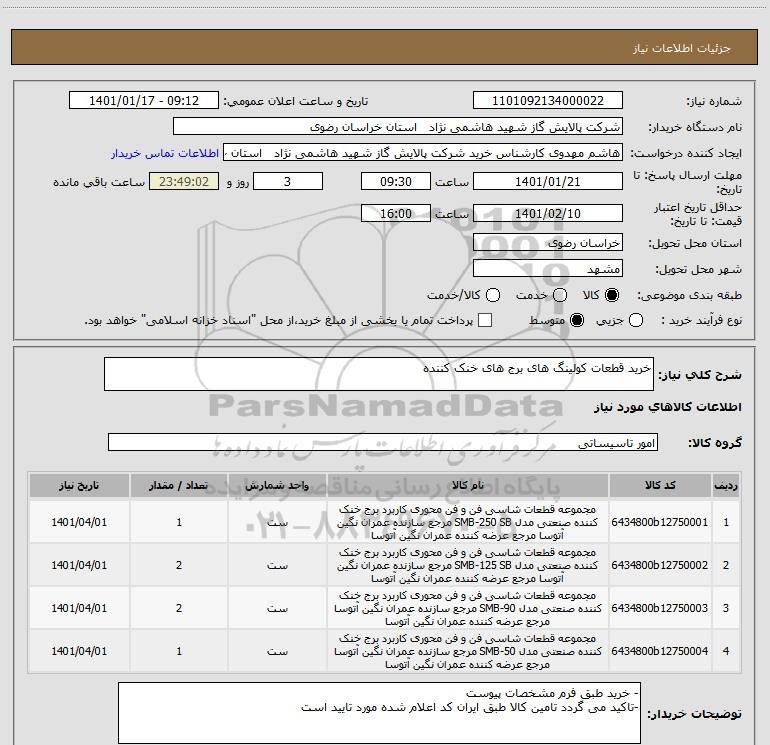Viewport: 770px width, 745px height.
Task: Click the goods group field امور تاسیساتی
Action: coord(383,442)
